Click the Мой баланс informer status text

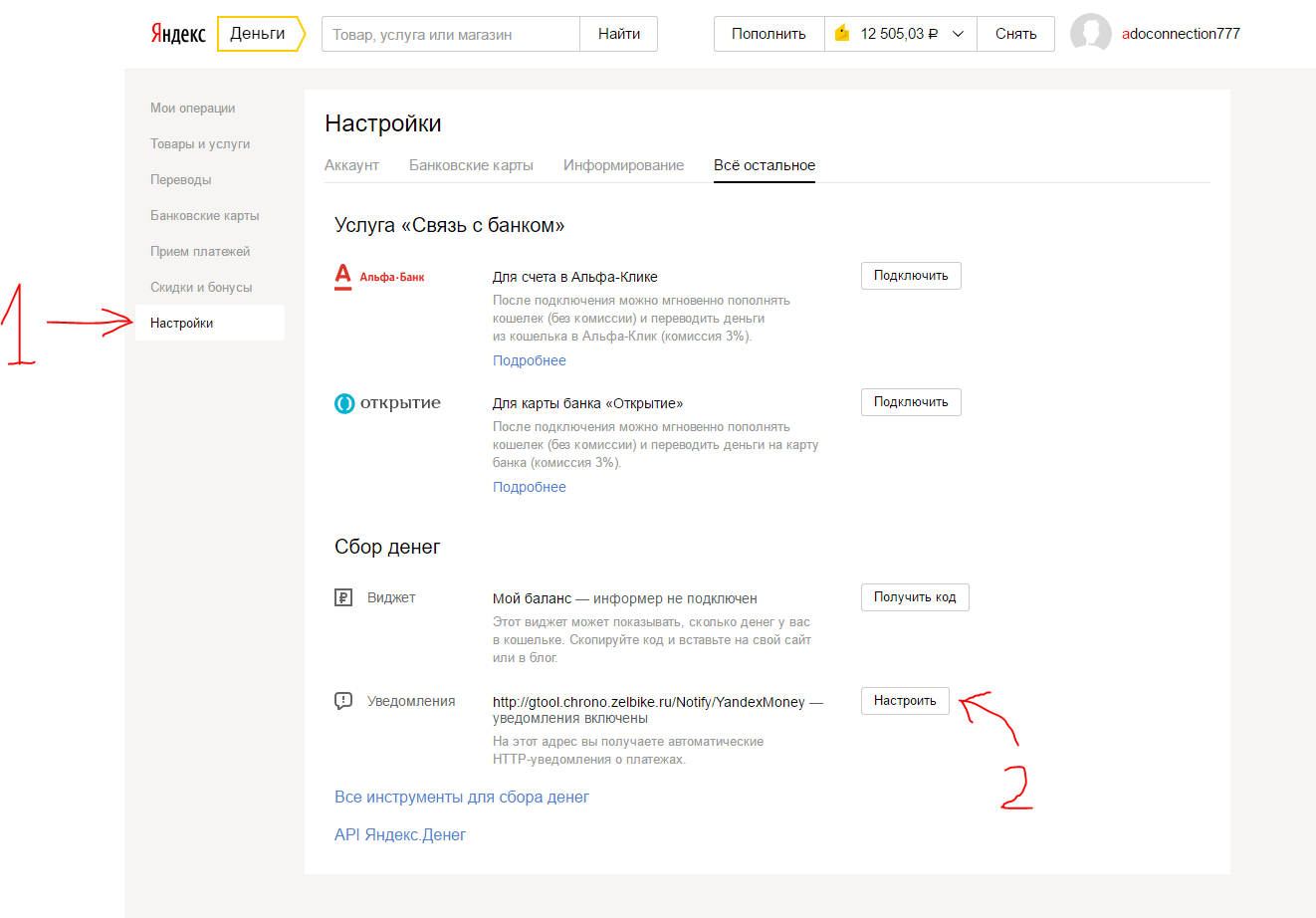click(625, 598)
